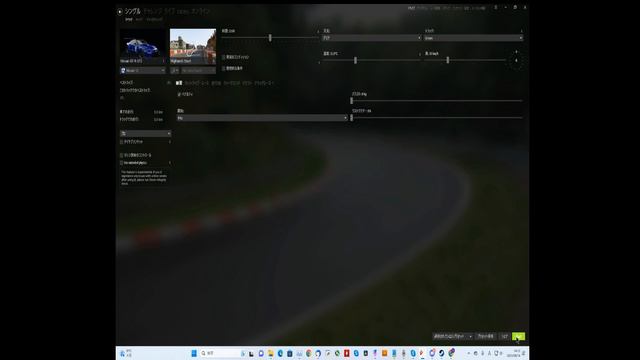
Task: Click the round back arrow icon beside シングル
Action: point(120,12)
